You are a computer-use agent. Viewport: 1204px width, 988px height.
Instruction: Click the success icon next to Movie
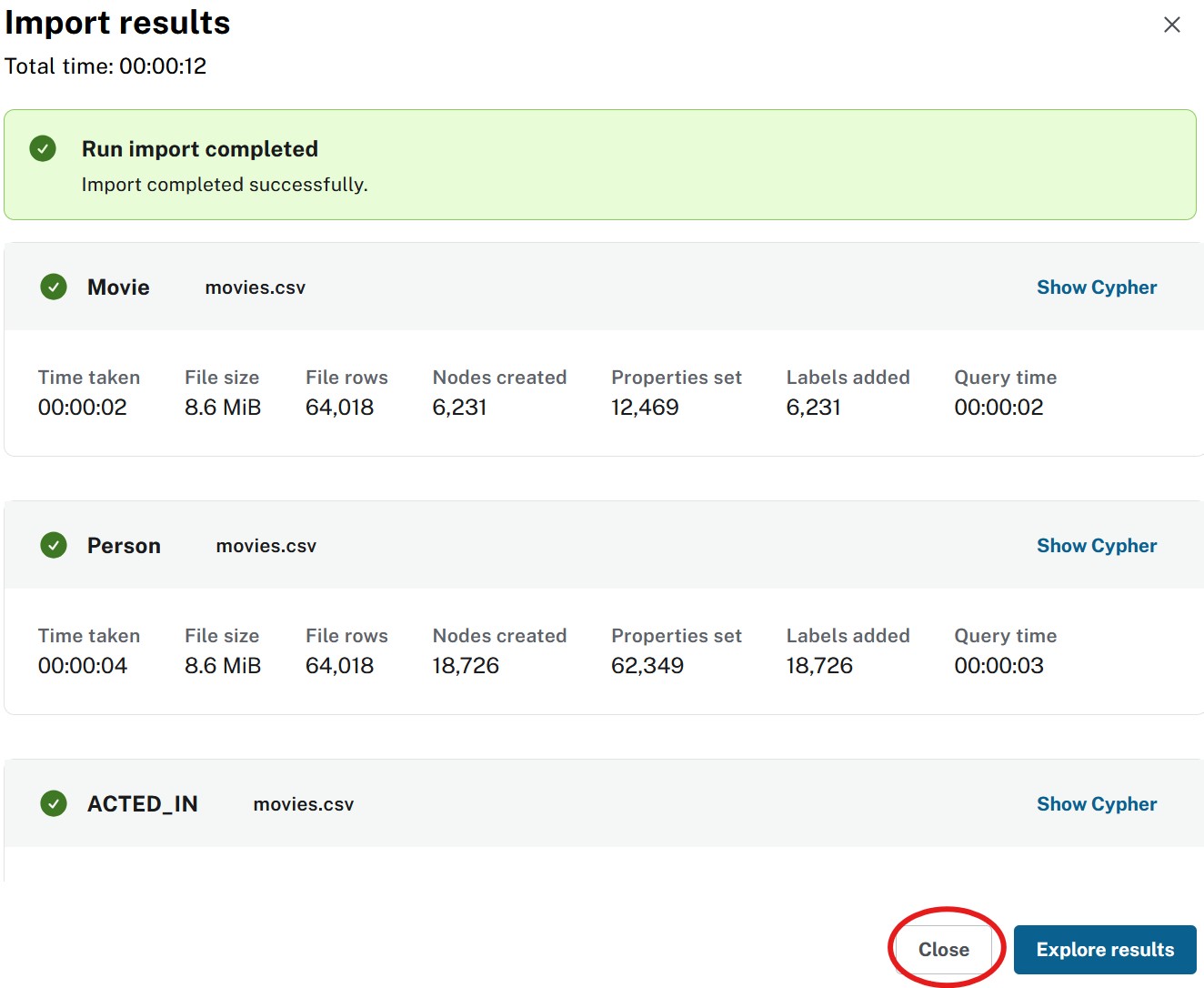[x=54, y=287]
